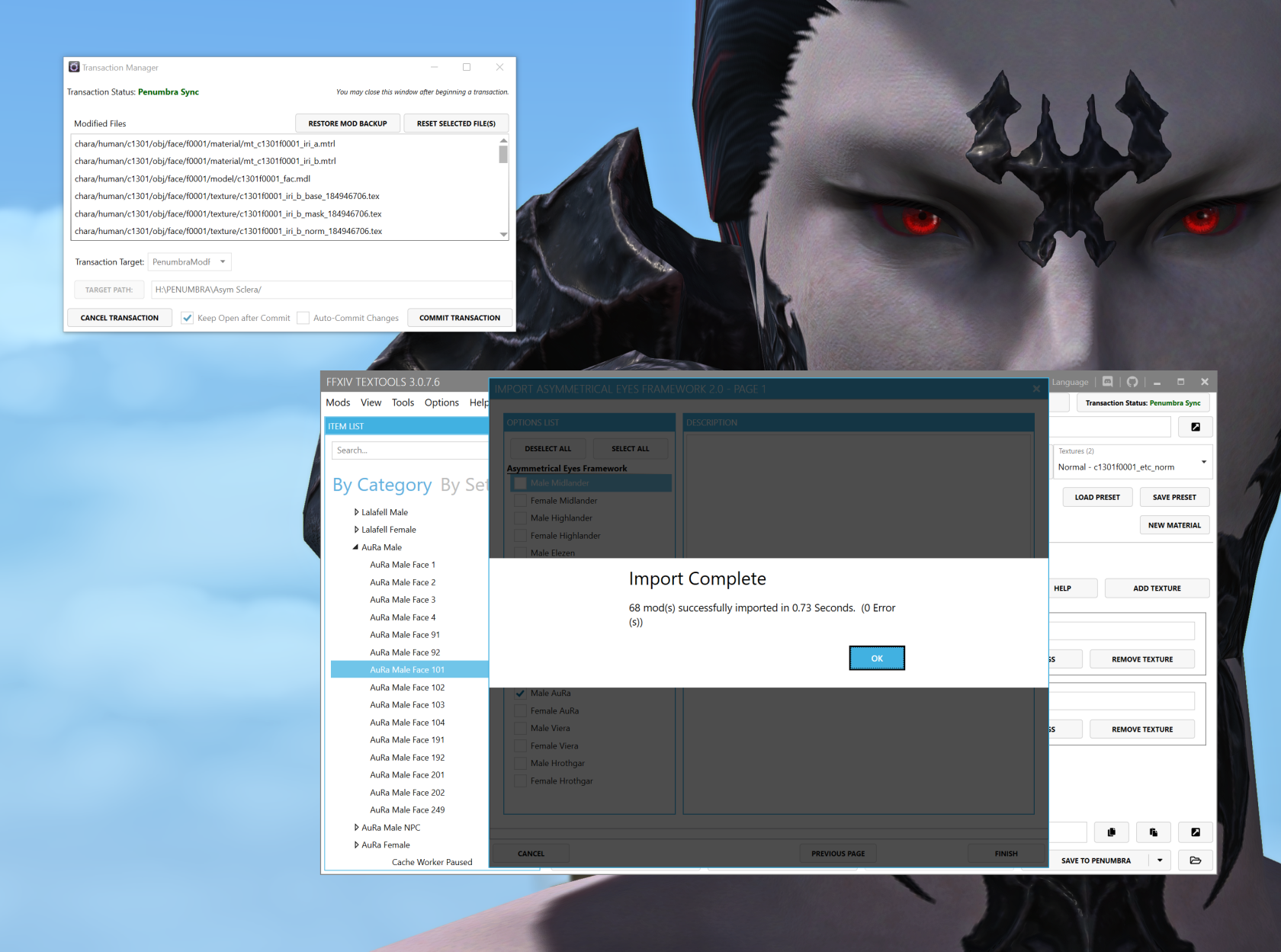Screen dimensions: 1281x952
Task: Uncheck the Male AuRa option
Action: point(520,694)
